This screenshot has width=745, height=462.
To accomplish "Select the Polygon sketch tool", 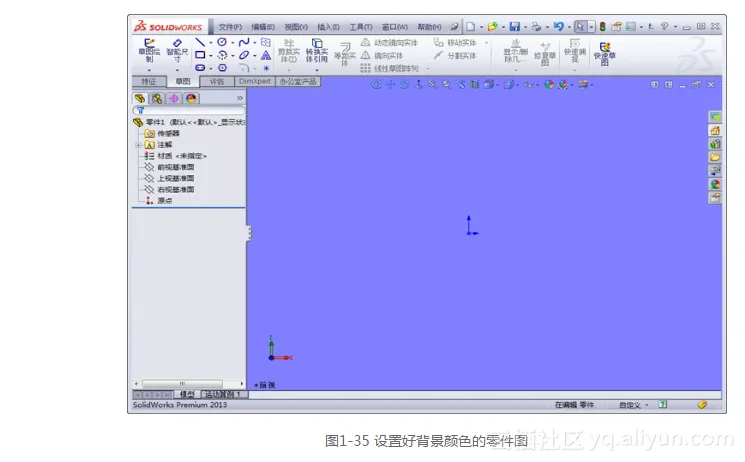I will coord(222,68).
